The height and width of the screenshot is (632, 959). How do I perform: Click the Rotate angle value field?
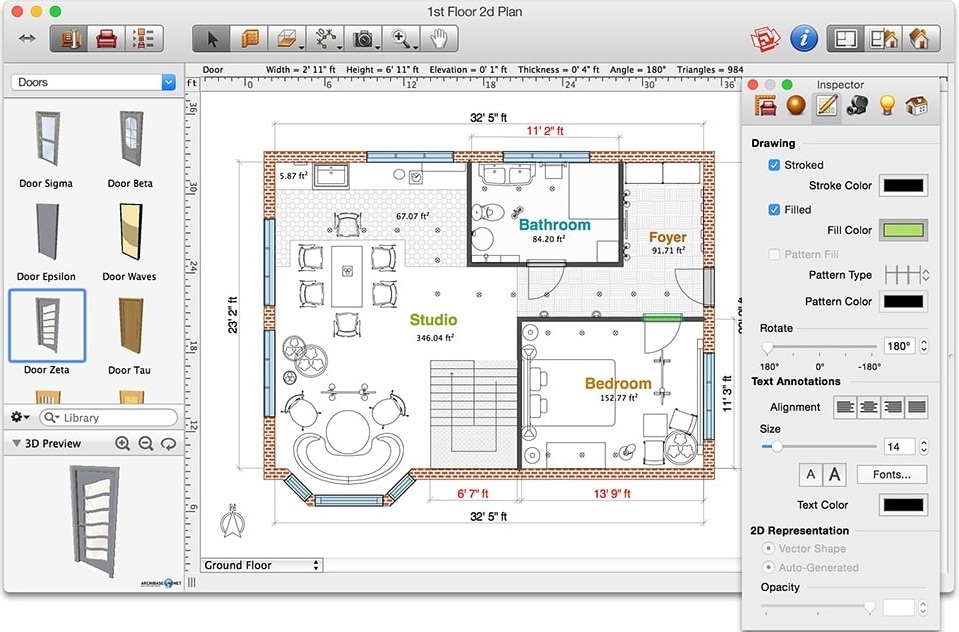pos(900,346)
